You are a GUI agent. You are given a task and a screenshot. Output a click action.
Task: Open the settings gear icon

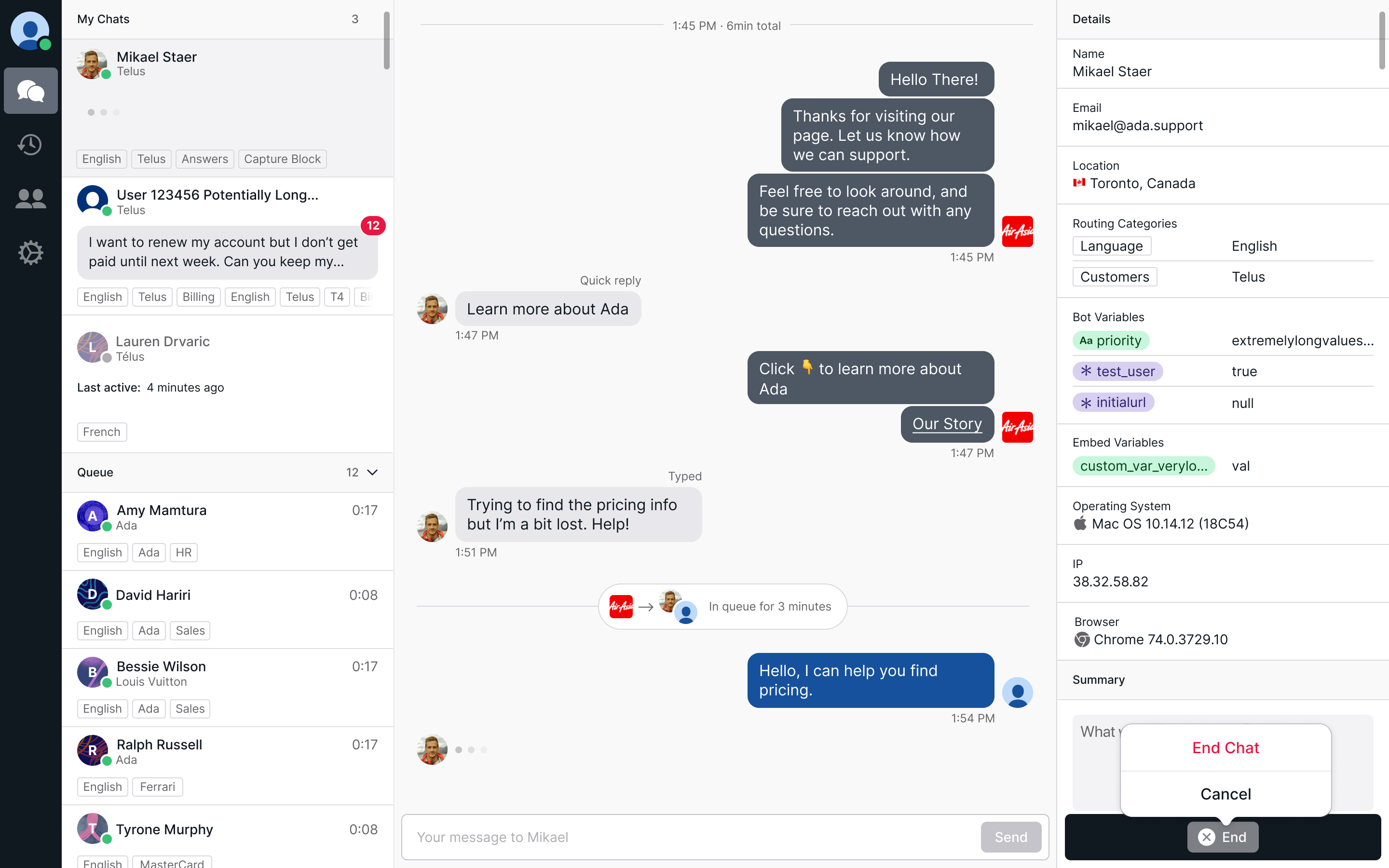(30, 253)
